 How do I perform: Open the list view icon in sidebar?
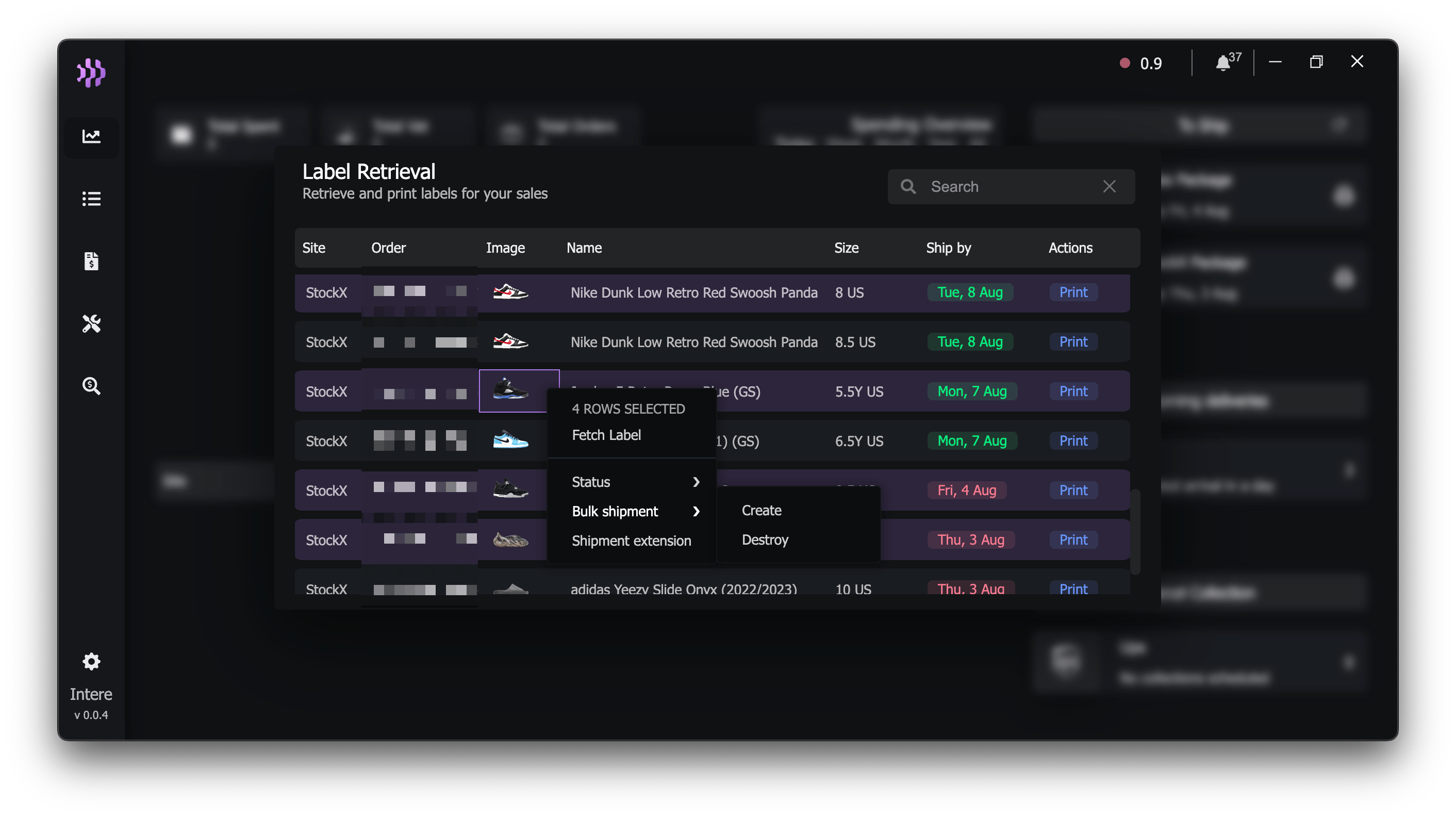(91, 199)
